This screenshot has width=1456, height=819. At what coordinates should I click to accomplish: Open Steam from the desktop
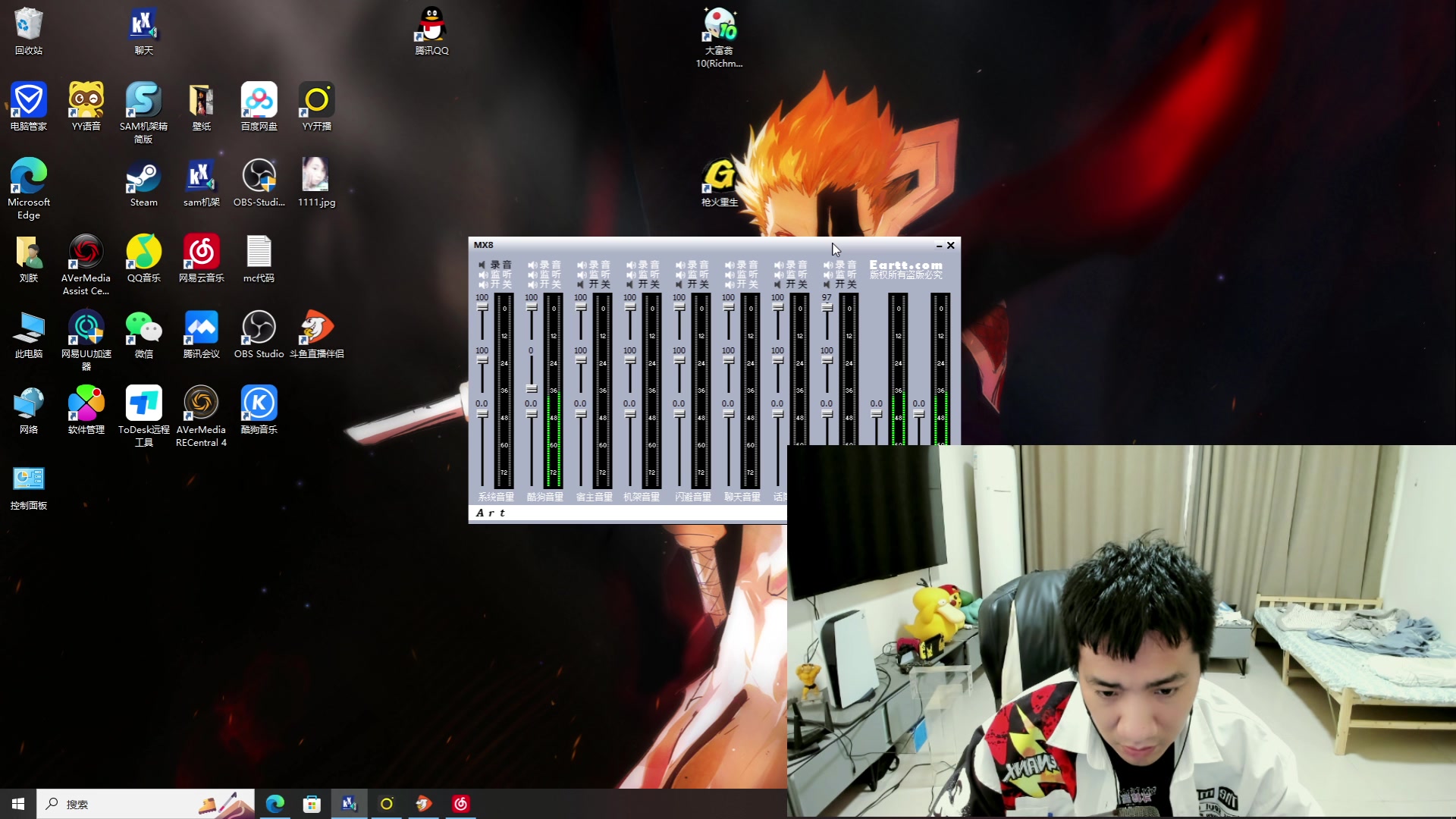click(143, 183)
